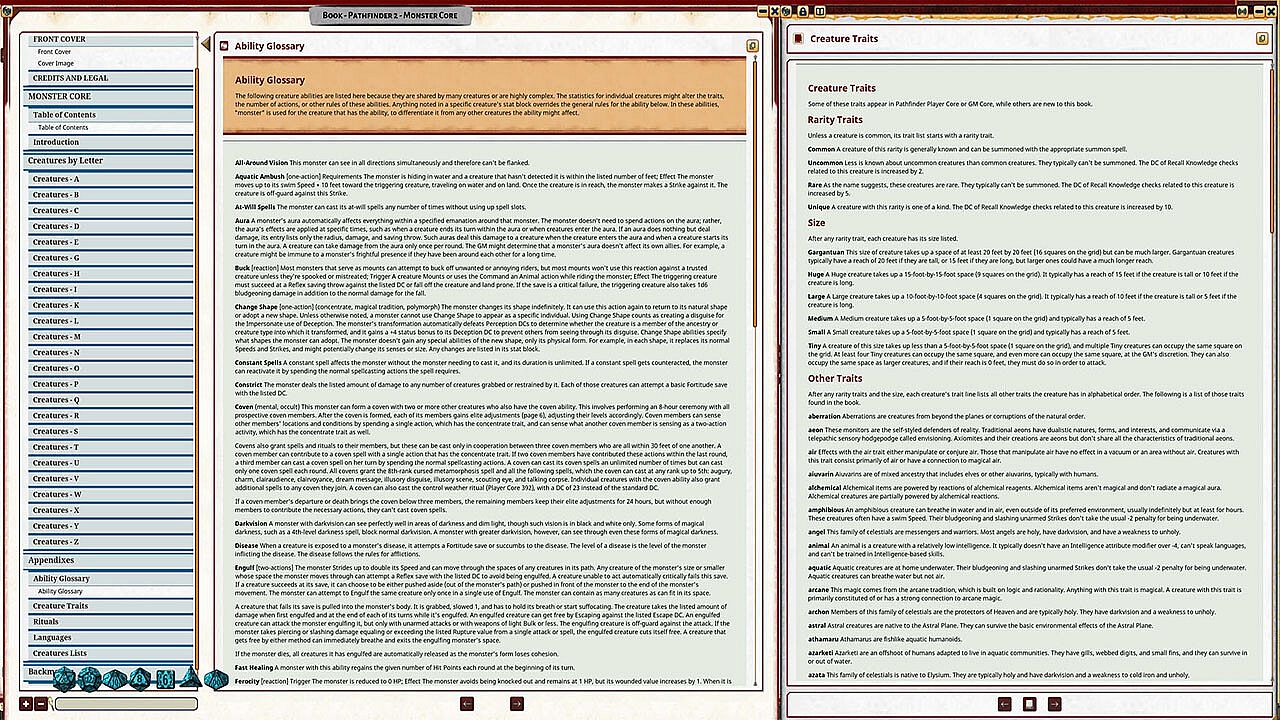
Task: Open Creatures - Z in the index
Action: [109, 542]
